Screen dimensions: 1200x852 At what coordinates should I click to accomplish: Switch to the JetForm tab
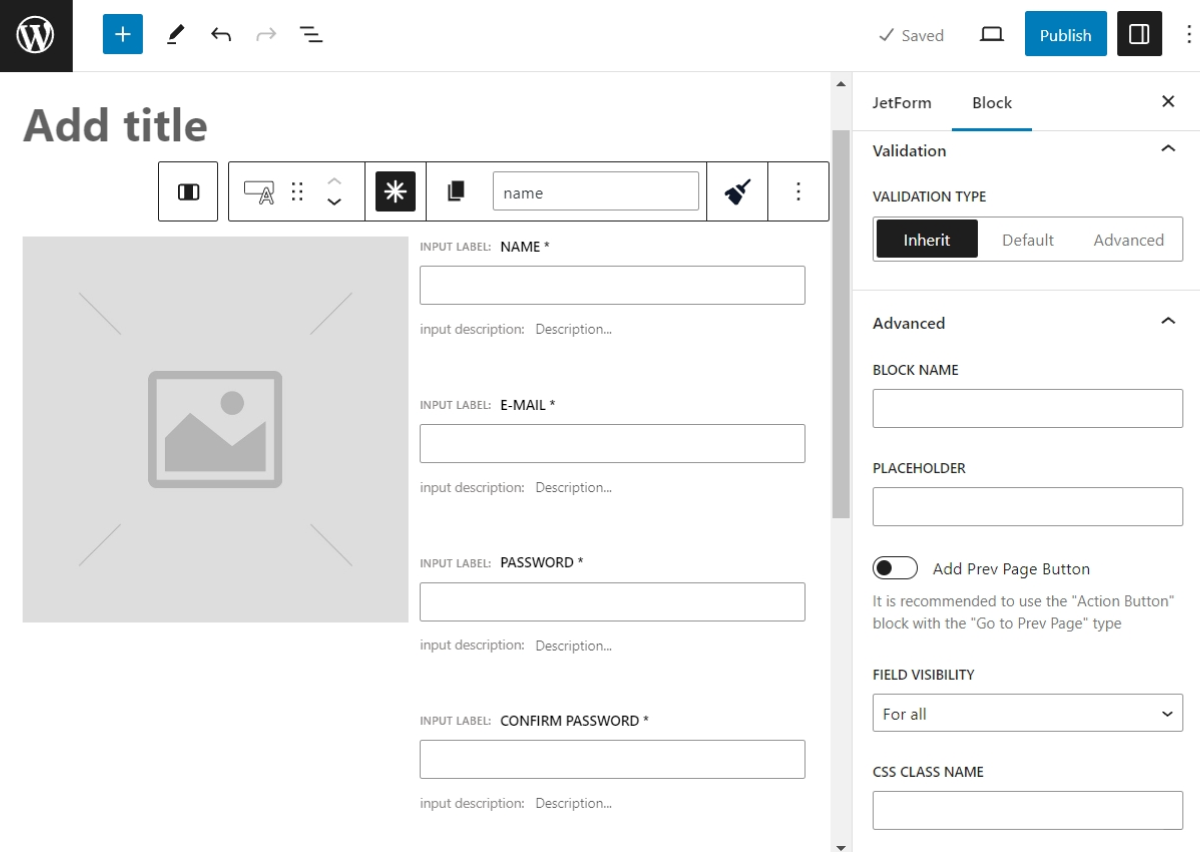tap(902, 102)
